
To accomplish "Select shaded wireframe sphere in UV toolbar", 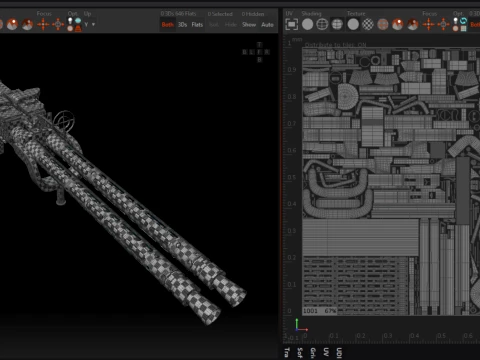I will (x=337, y=24).
